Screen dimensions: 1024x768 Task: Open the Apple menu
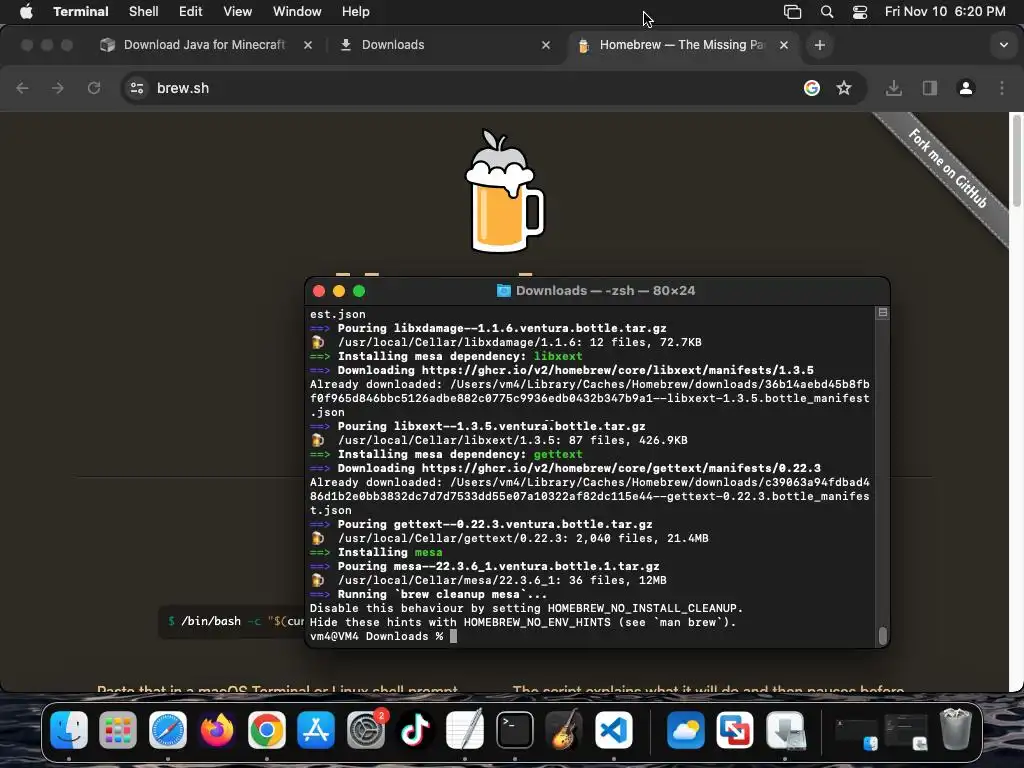(x=26, y=11)
